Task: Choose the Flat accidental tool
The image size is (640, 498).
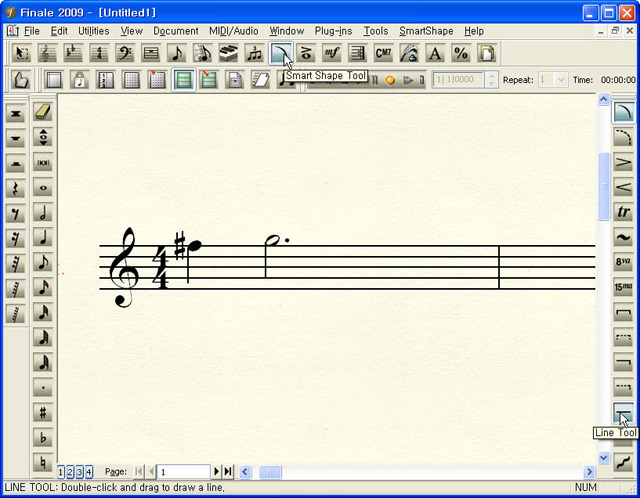Action: tap(43, 437)
